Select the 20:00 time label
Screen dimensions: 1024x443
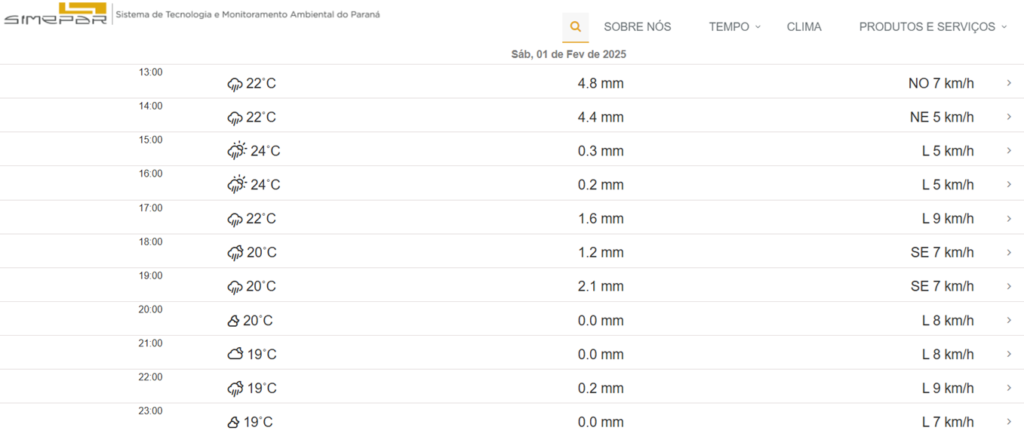coord(150,310)
